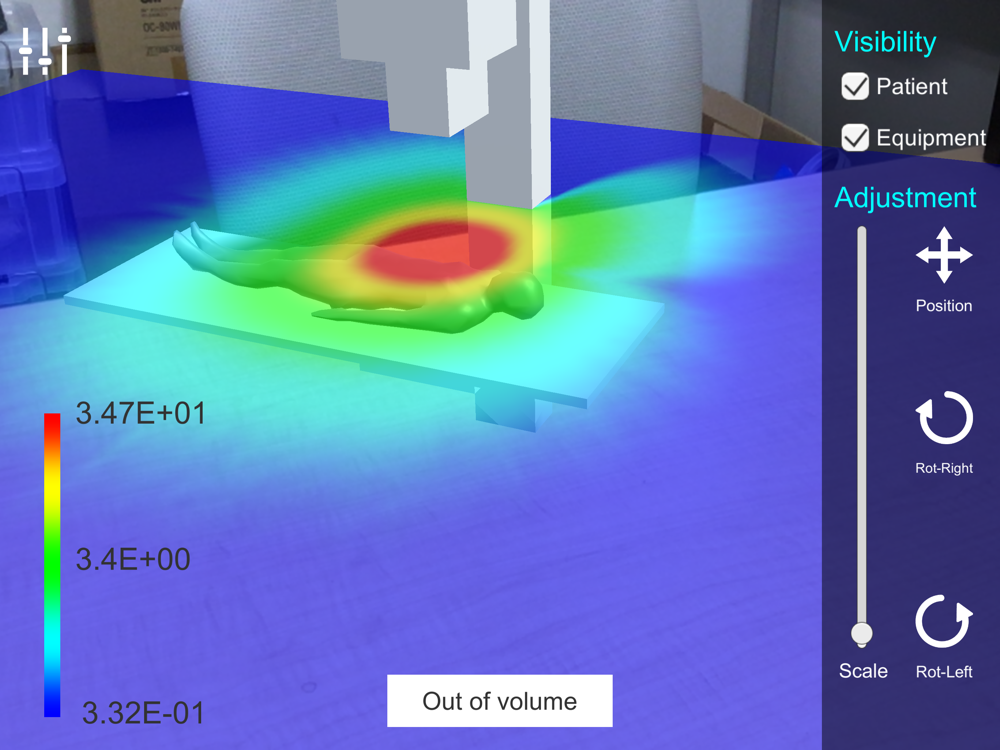Toggle the Patient visibility checkbox
Screen dimensions: 1000x750
coord(855,86)
